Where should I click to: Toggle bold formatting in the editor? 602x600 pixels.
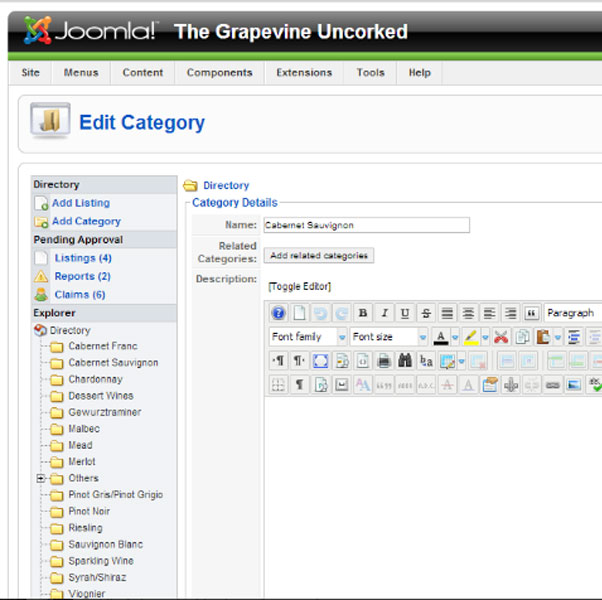[363, 313]
